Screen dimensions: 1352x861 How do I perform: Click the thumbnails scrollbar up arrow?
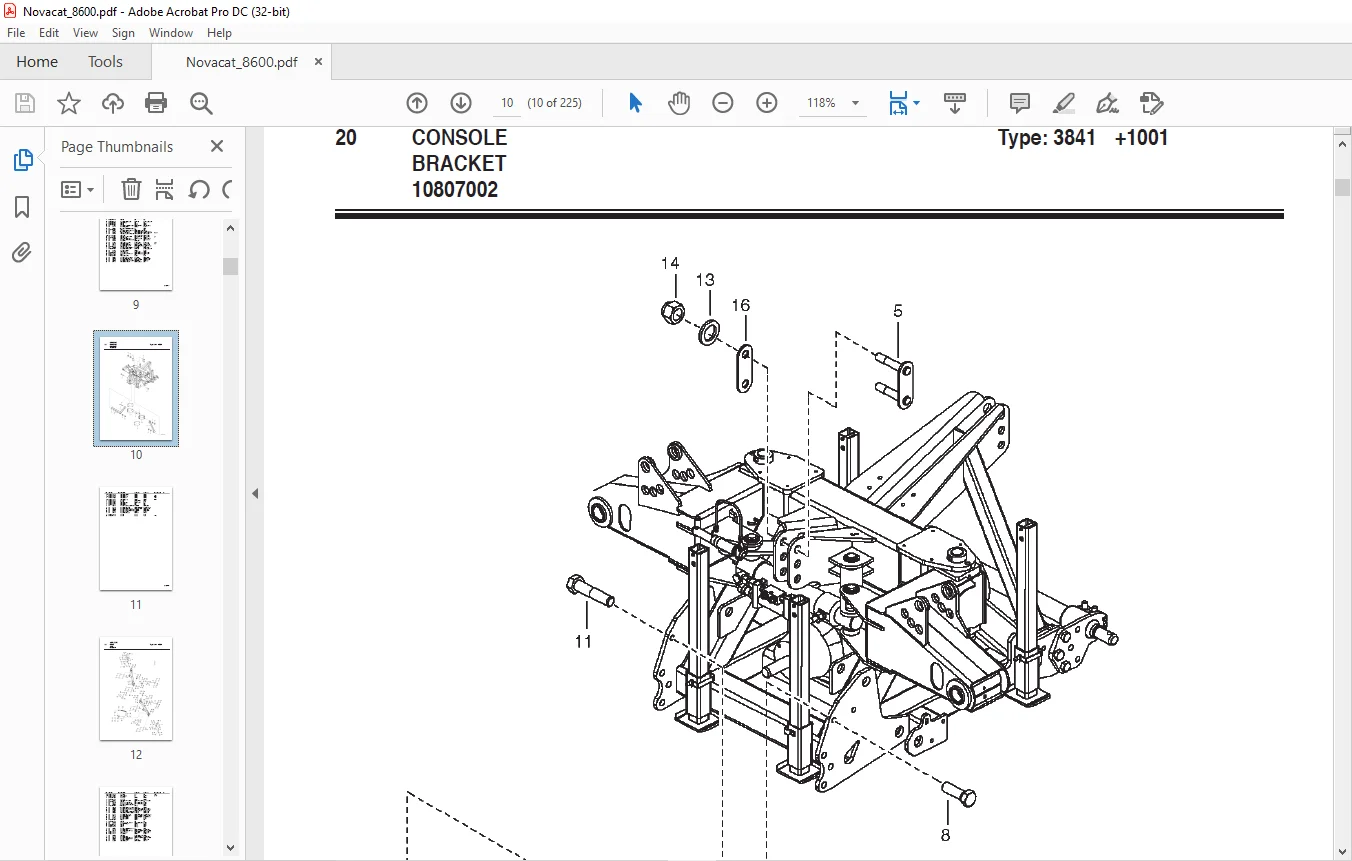click(231, 227)
